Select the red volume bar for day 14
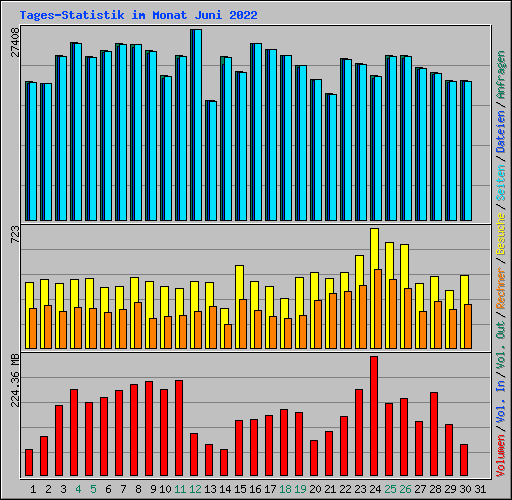512x500 pixels. pos(224,462)
